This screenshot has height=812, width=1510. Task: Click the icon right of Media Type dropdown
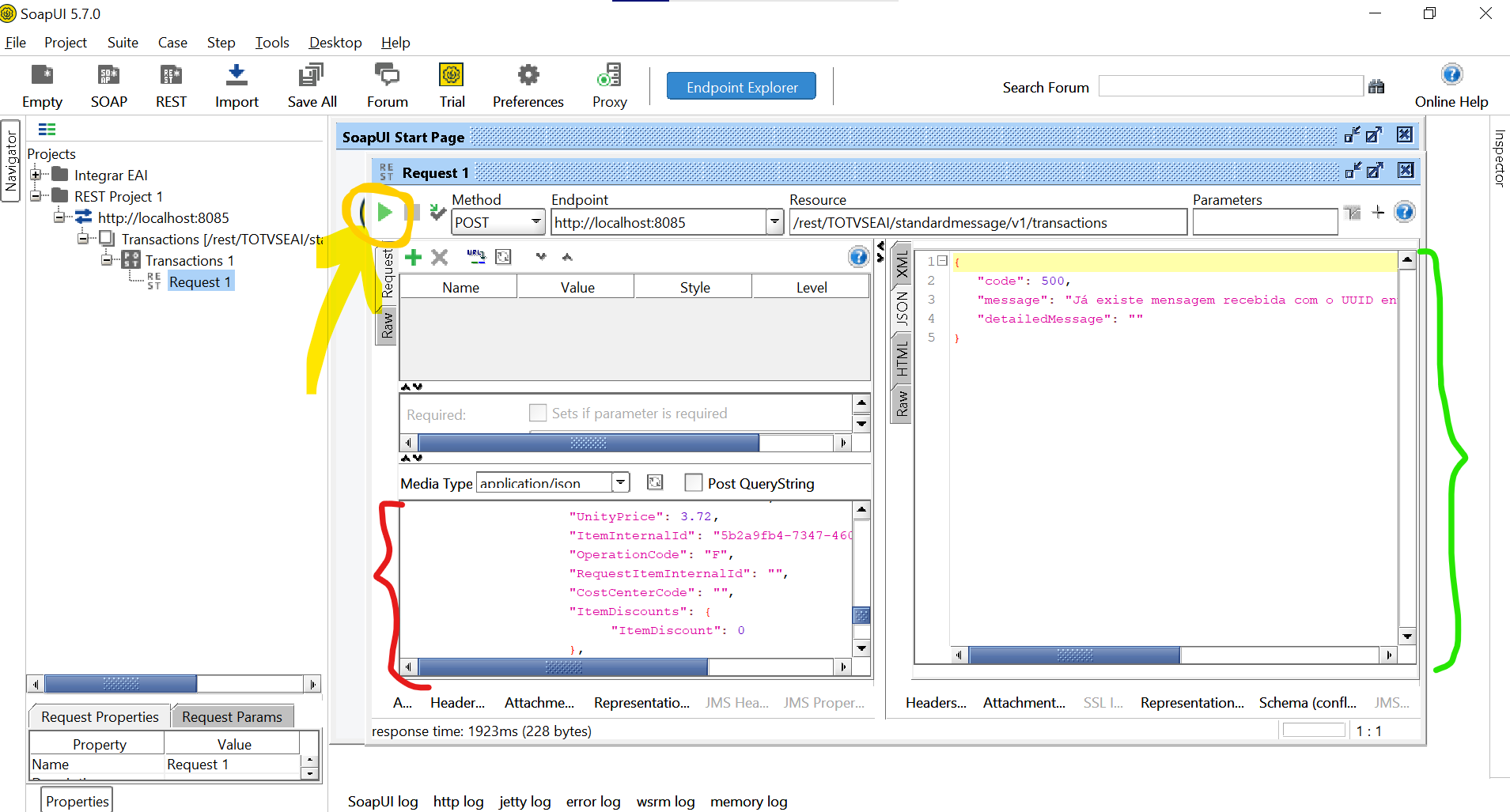click(655, 482)
